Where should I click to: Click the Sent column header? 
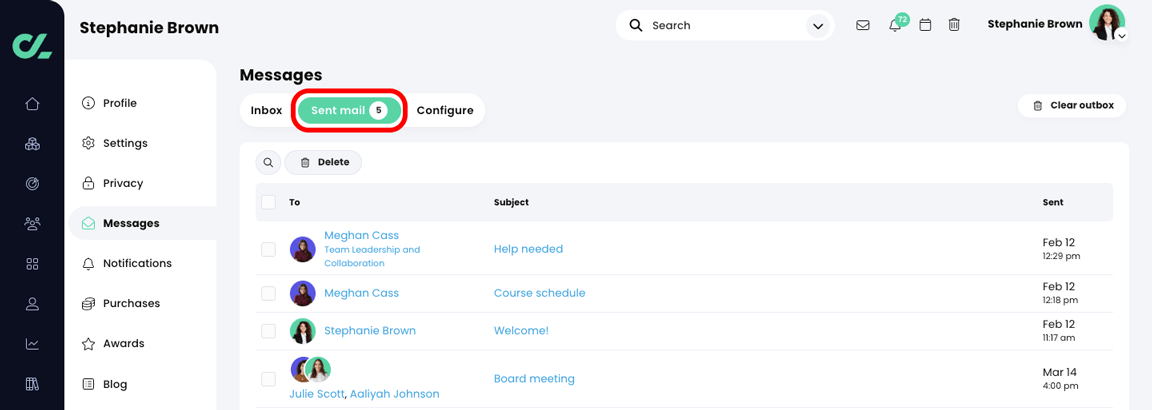[1053, 202]
